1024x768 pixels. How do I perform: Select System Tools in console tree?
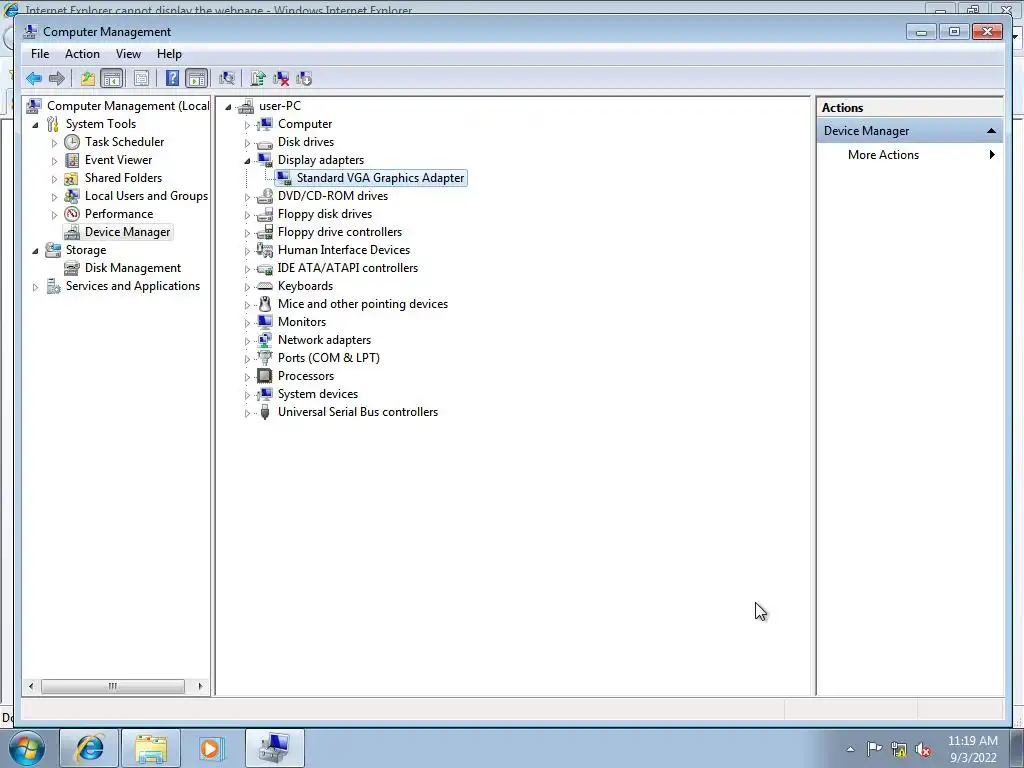(101, 124)
